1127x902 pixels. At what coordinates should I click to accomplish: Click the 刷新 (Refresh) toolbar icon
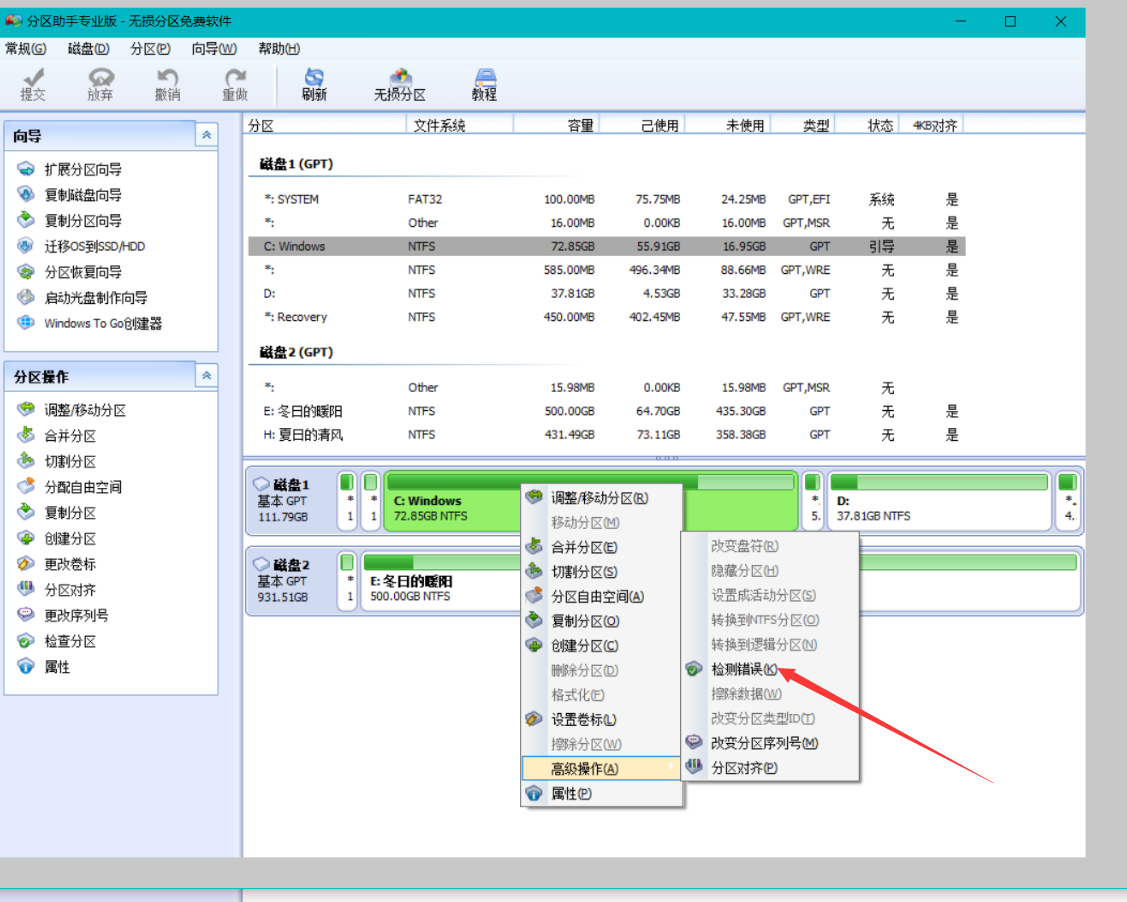tap(313, 84)
